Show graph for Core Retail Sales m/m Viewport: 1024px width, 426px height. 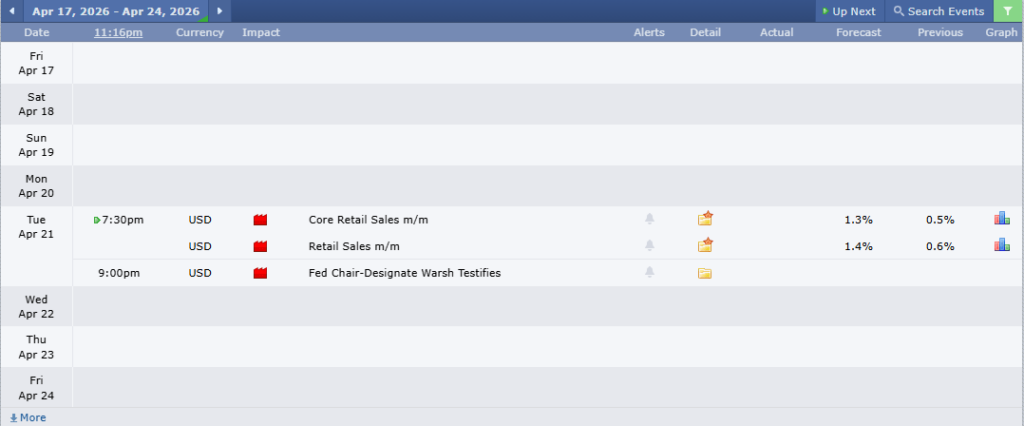click(x=1001, y=219)
